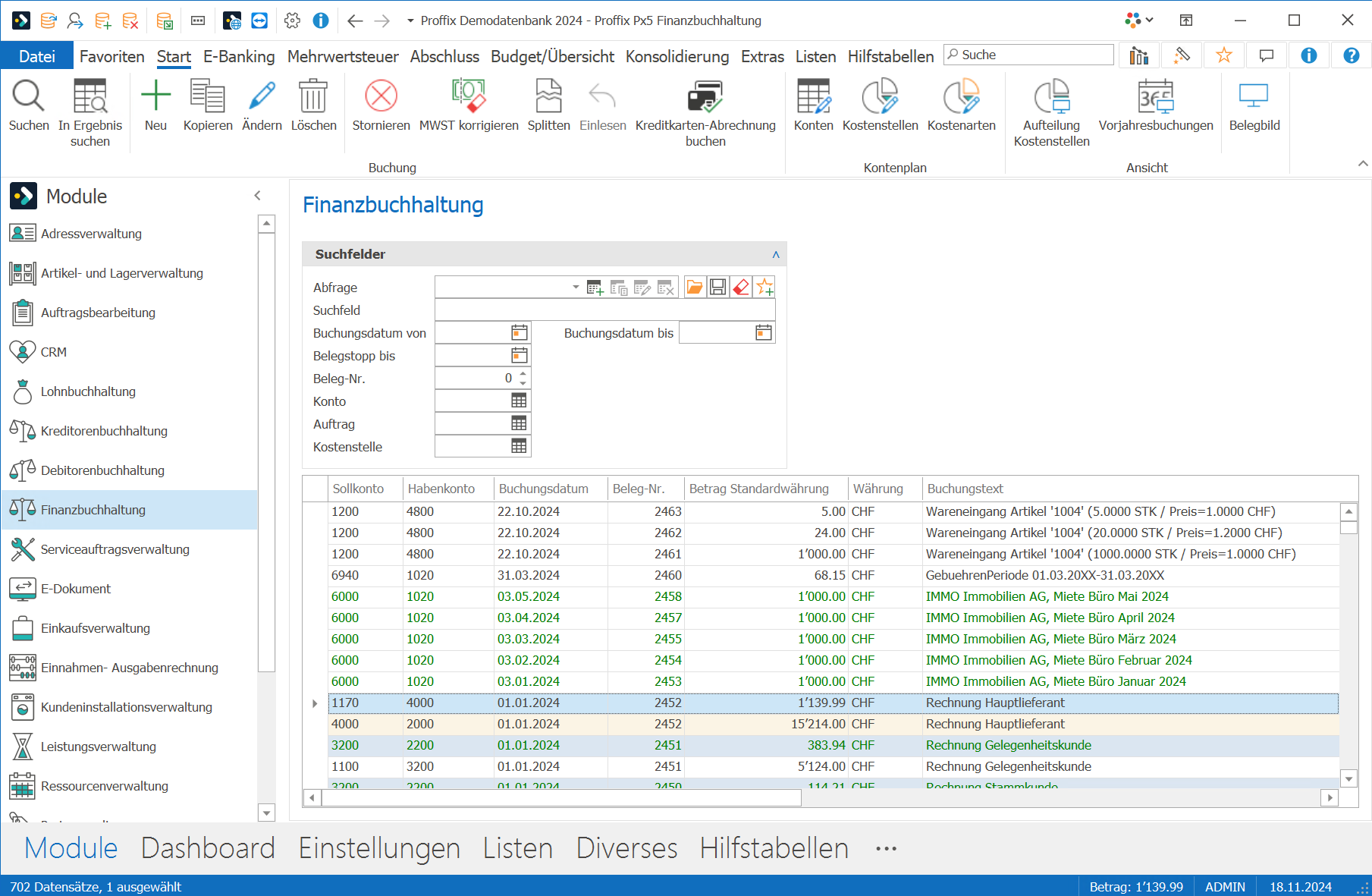The image size is (1372, 896).
Task: Open the Datei menu
Action: [x=37, y=56]
